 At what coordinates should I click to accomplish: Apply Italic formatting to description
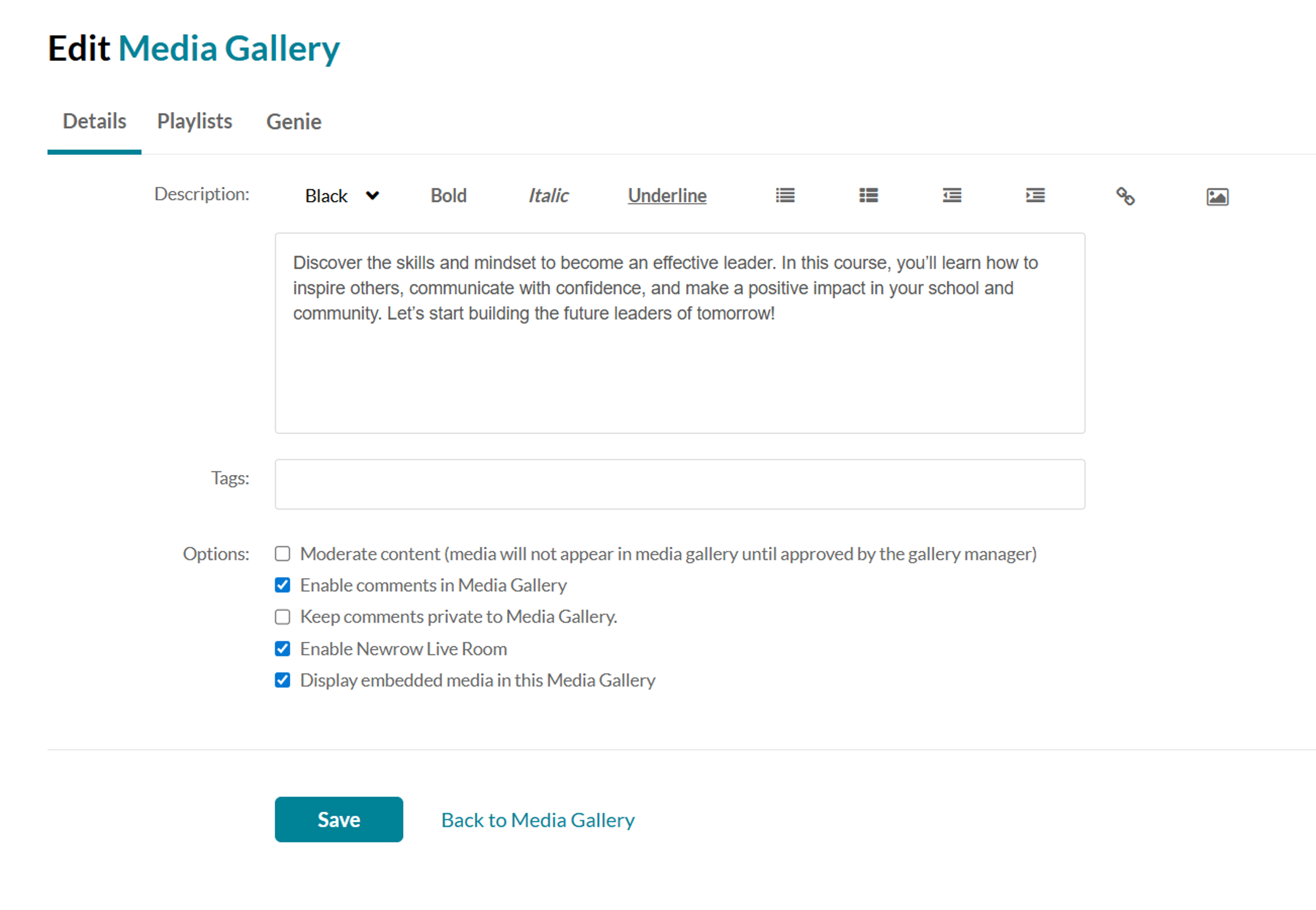[x=548, y=196]
